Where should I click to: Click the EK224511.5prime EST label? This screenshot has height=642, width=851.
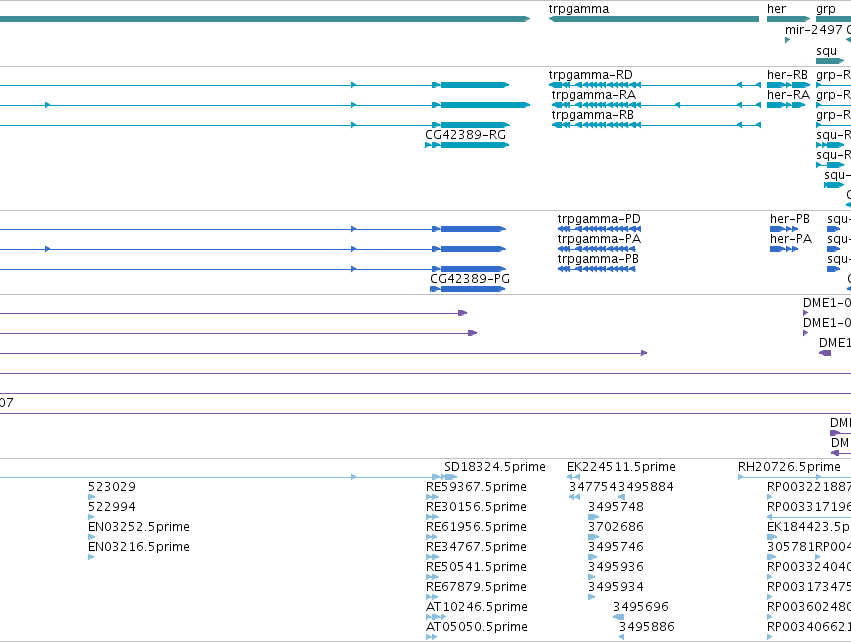click(621, 467)
